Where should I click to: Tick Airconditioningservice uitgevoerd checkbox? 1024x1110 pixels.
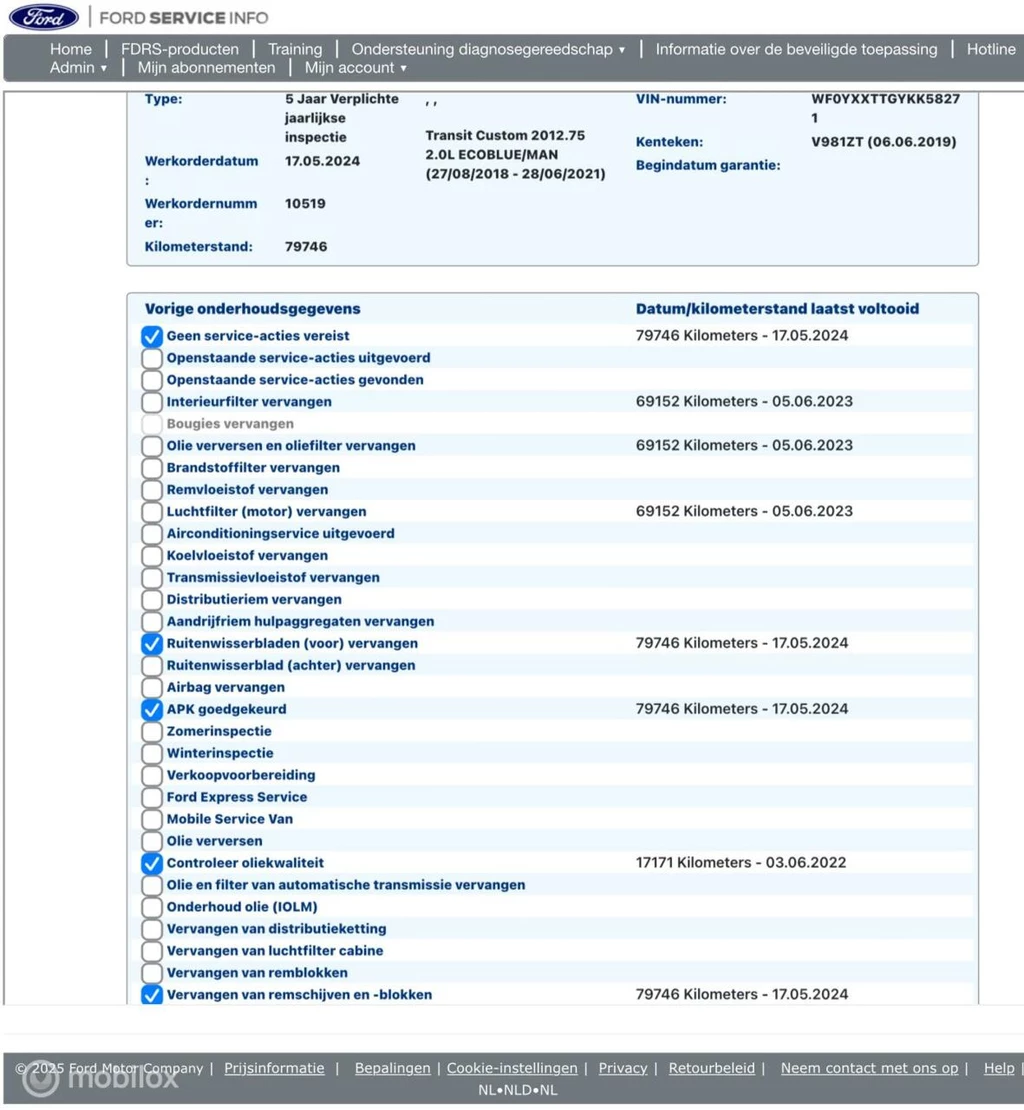coord(151,534)
